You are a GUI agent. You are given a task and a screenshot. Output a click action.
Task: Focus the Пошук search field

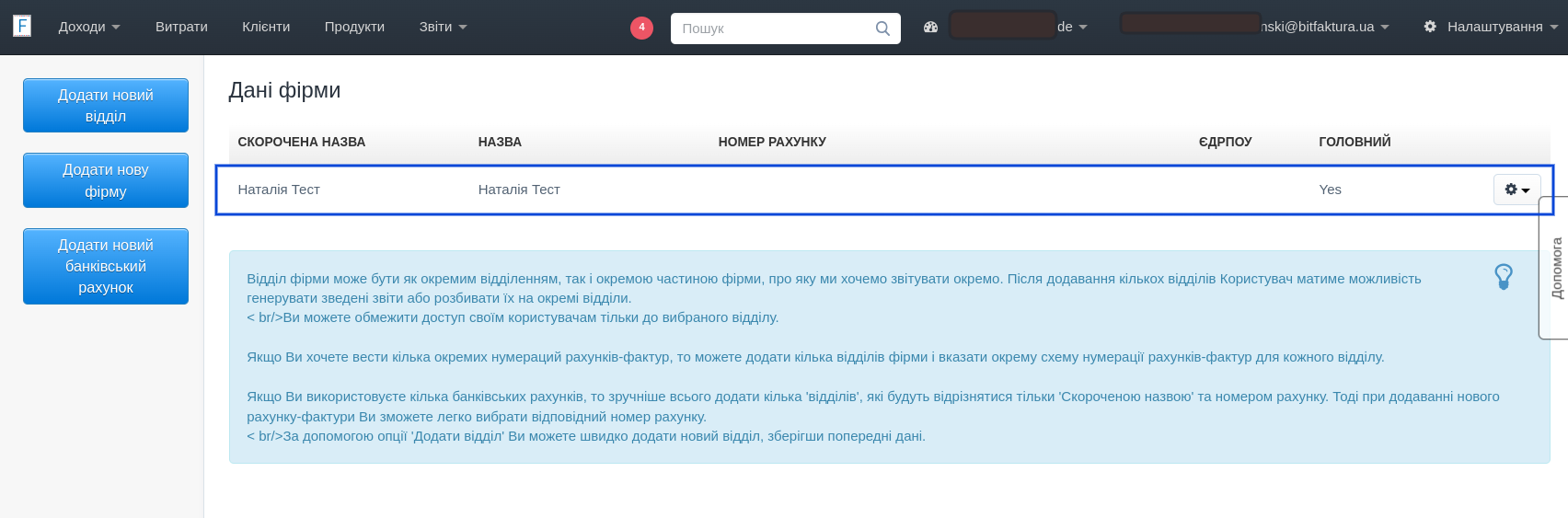click(773, 29)
